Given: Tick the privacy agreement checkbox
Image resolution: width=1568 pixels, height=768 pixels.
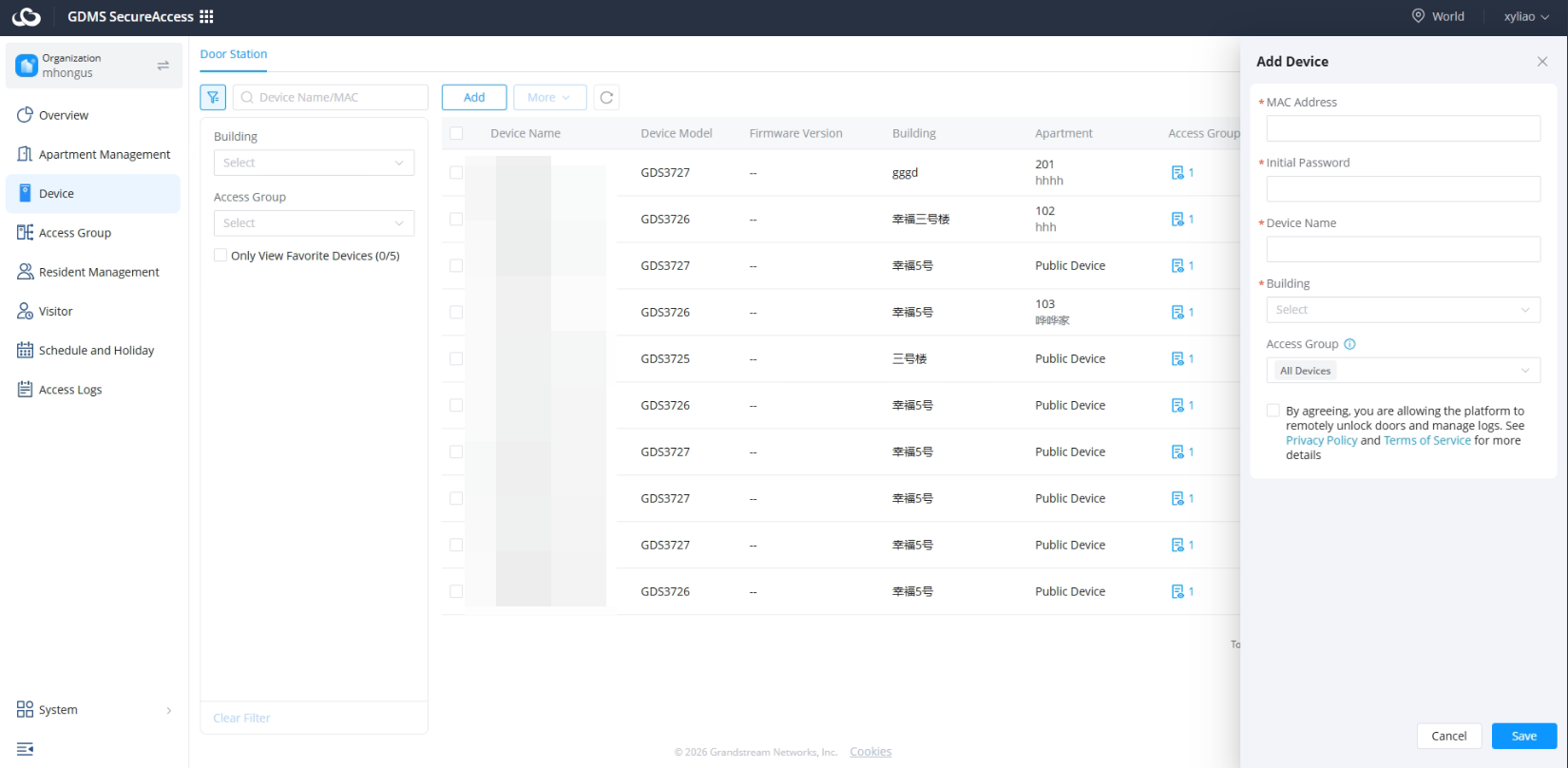Looking at the screenshot, I should coord(1272,411).
